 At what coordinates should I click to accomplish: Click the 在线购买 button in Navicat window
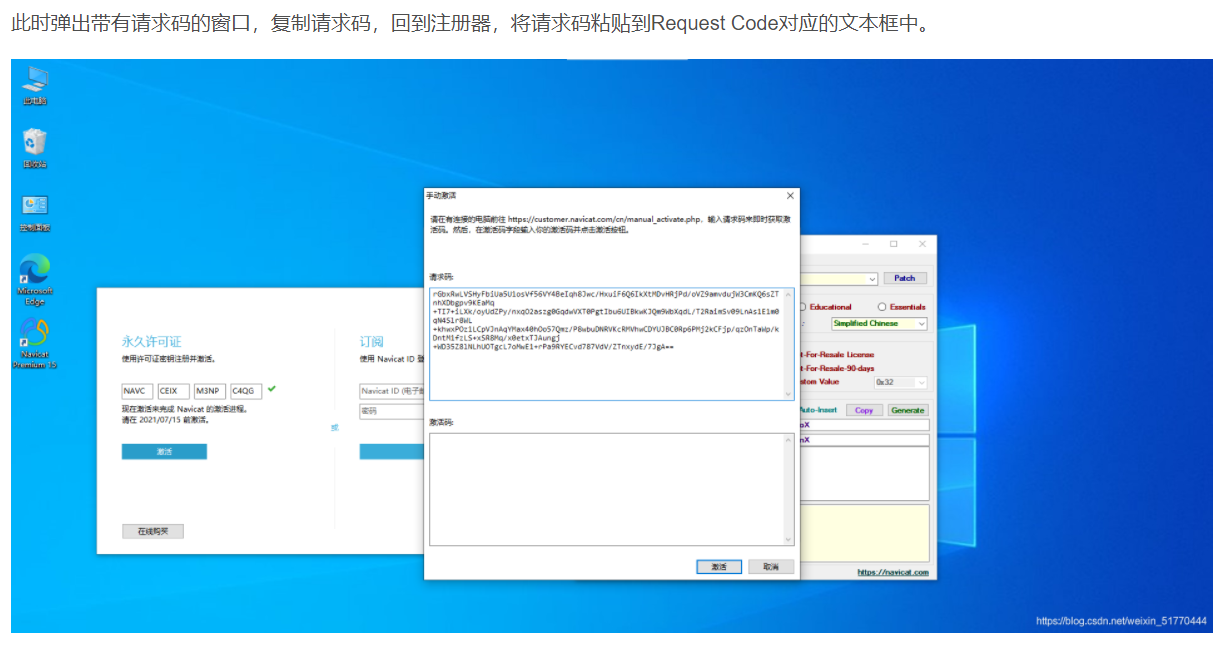(153, 531)
